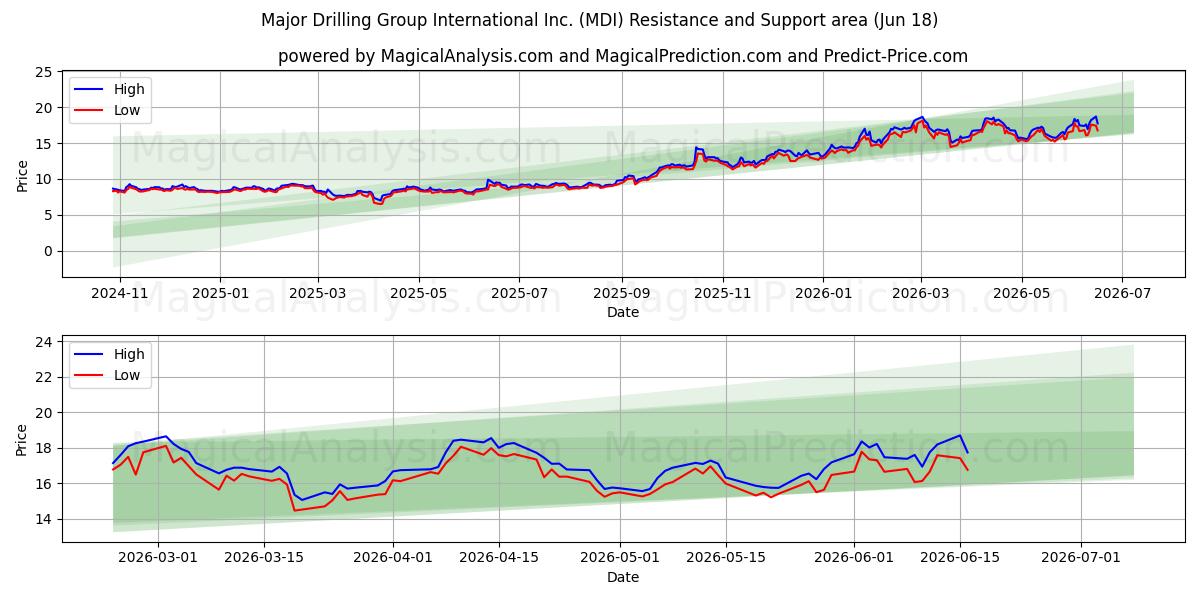Click the '25' y-axis tick in the top chart
Screen dimensions: 1200x600
[44, 72]
